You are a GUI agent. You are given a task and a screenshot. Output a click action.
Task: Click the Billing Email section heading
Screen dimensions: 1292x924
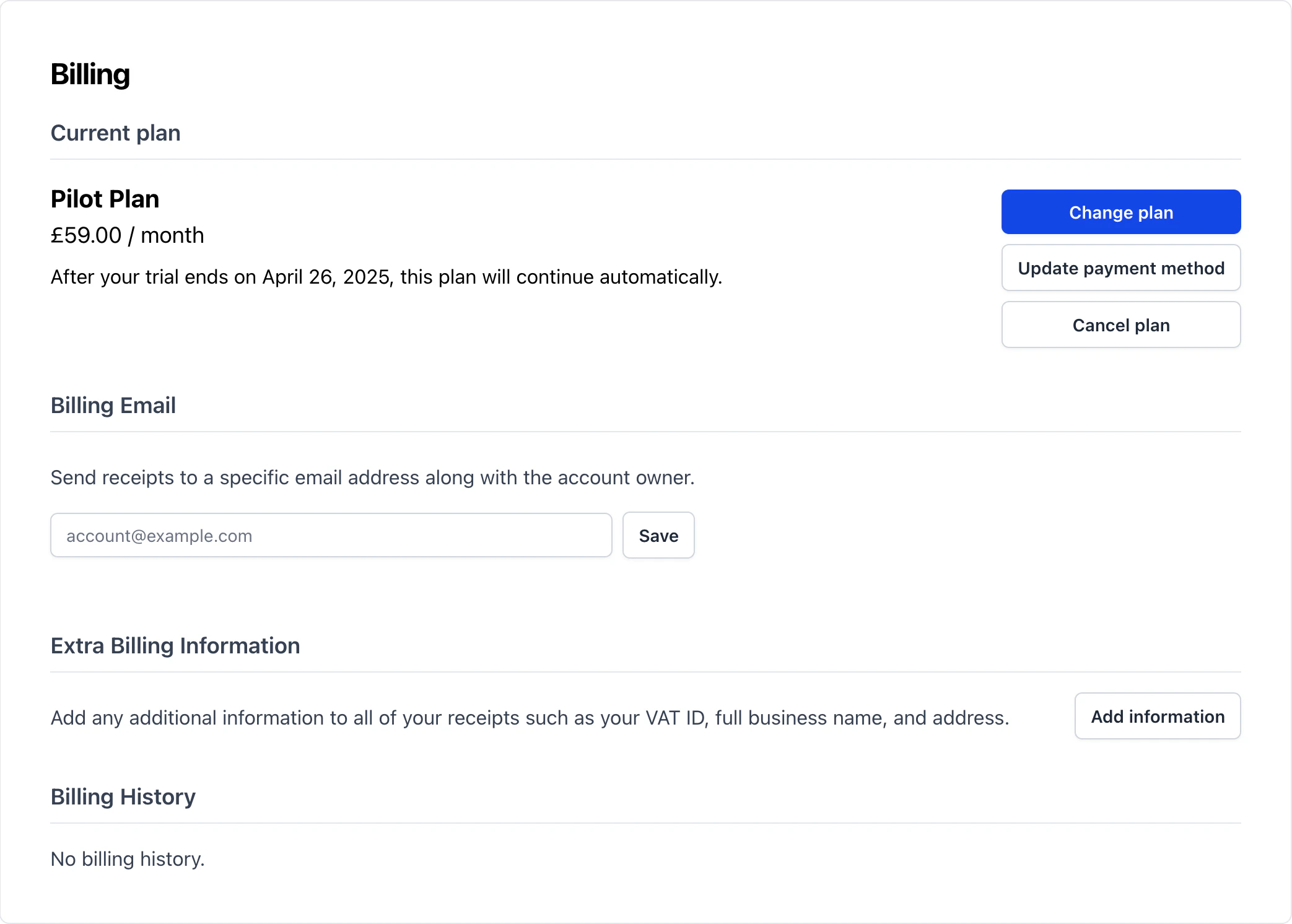pyautogui.click(x=113, y=406)
